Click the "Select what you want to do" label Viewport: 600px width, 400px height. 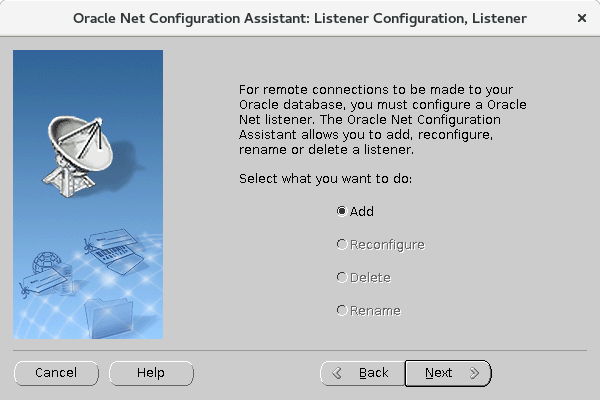pos(325,179)
